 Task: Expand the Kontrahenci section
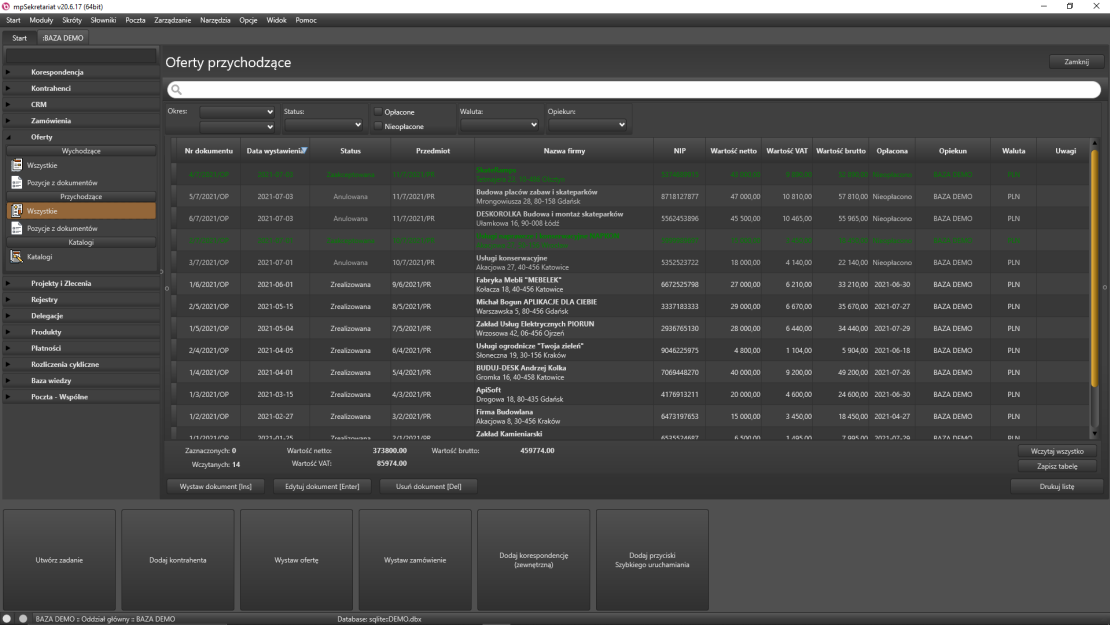tap(8, 88)
